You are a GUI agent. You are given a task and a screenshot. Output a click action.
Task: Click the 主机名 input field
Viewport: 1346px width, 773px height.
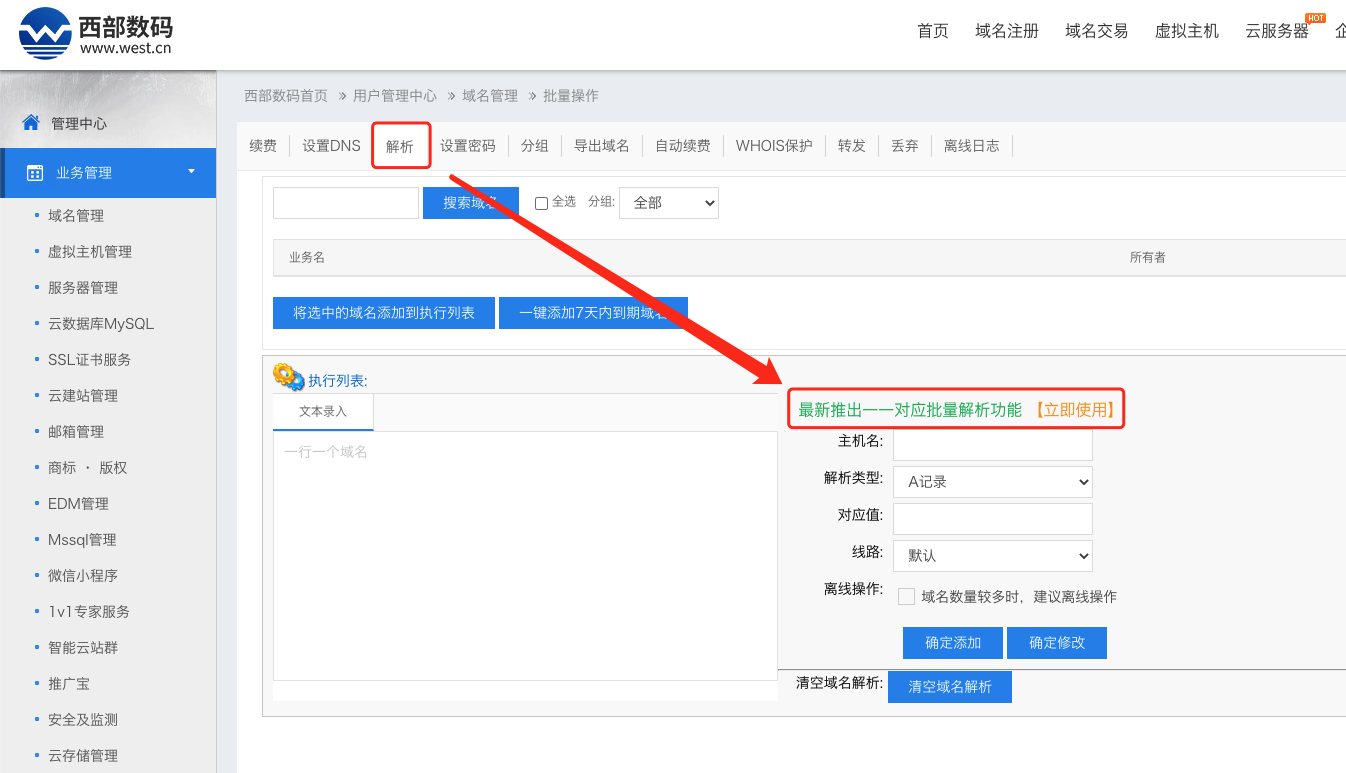[x=992, y=444]
